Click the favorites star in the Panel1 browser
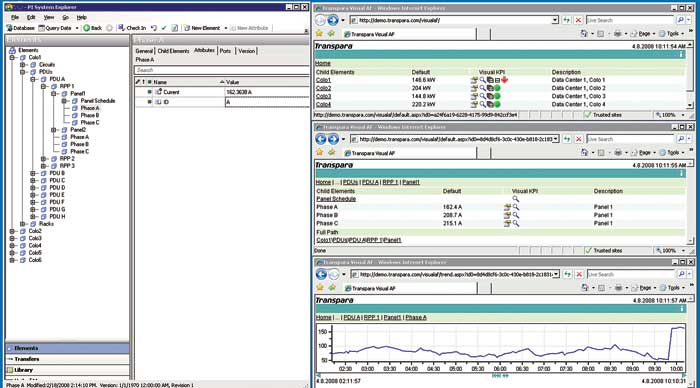 319,153
